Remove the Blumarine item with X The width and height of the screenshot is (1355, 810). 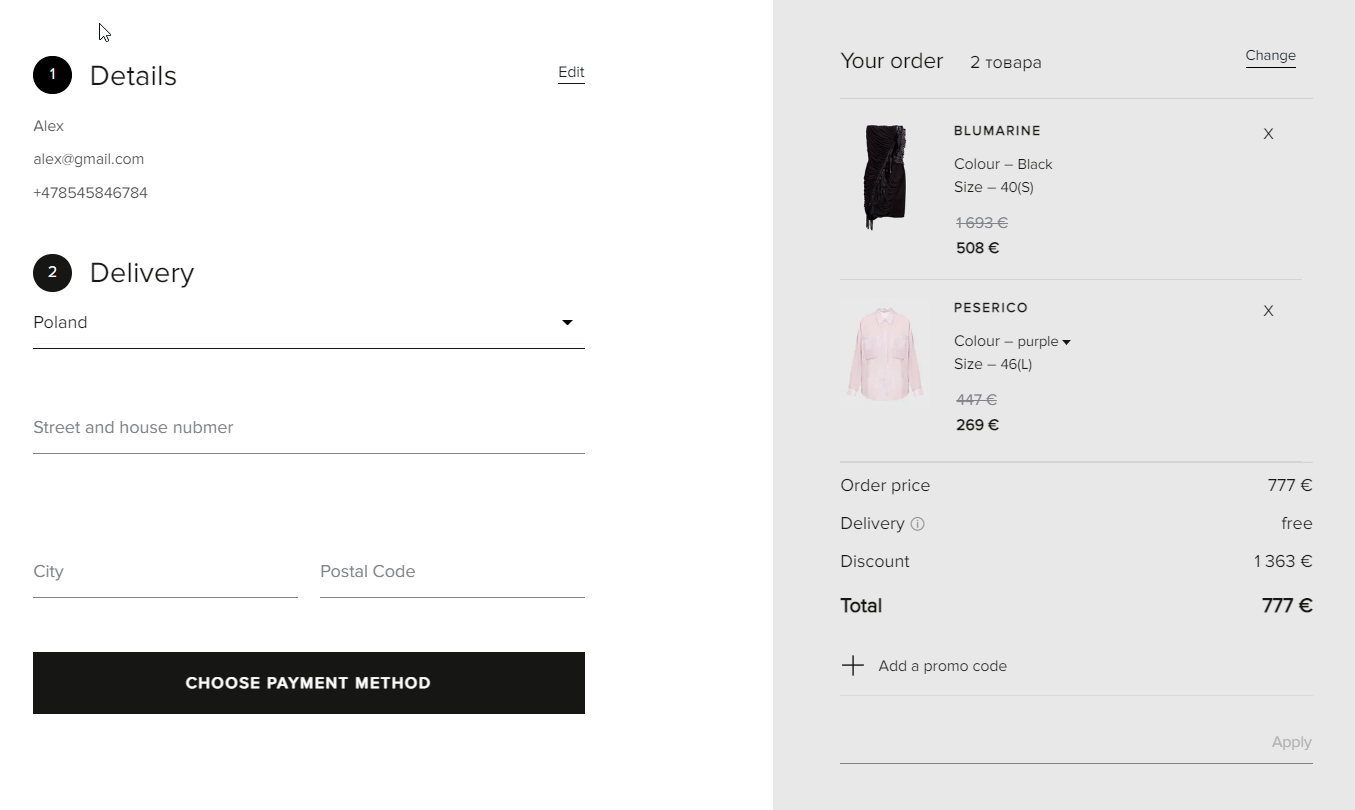point(1268,134)
